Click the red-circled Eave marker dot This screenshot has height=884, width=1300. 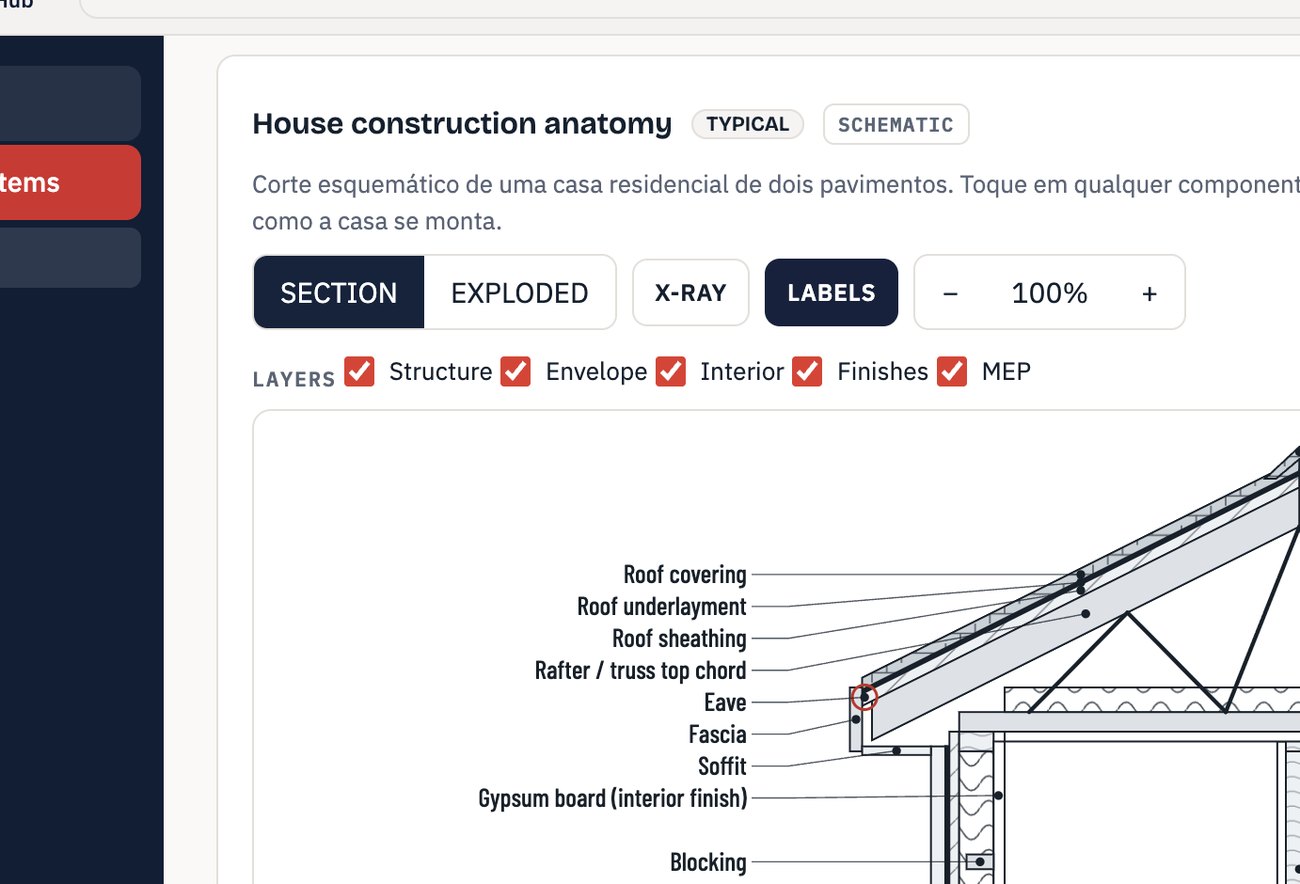[x=865, y=697]
